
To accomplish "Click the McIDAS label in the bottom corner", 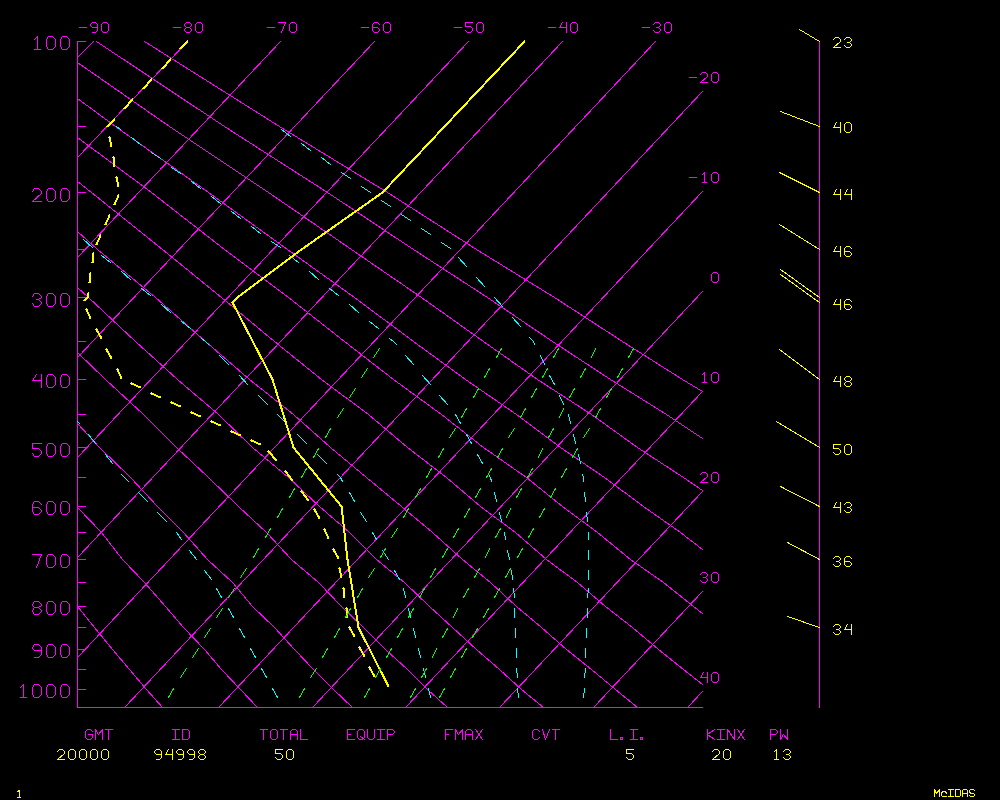I will (953, 793).
